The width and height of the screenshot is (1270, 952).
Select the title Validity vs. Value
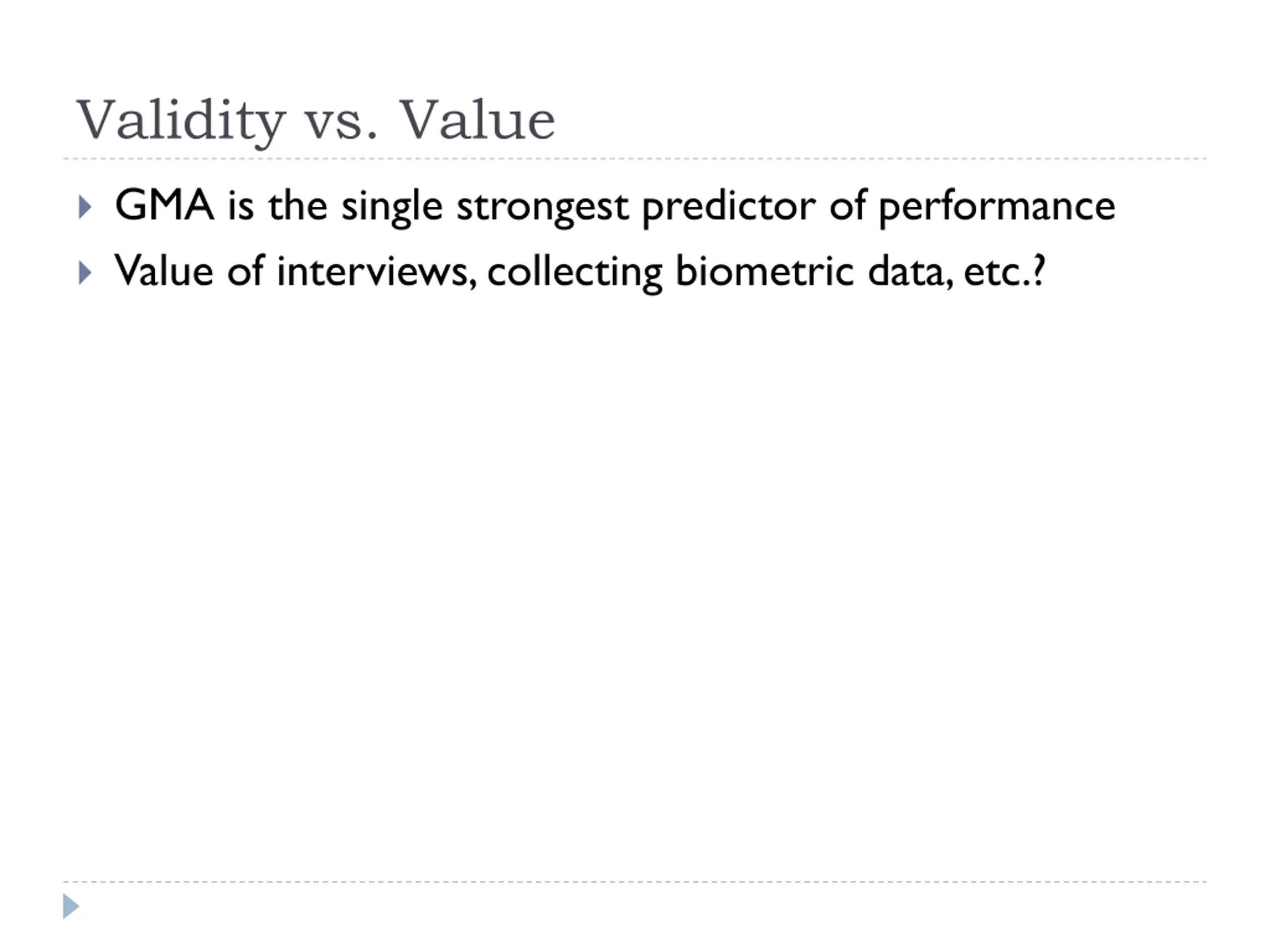click(x=316, y=120)
